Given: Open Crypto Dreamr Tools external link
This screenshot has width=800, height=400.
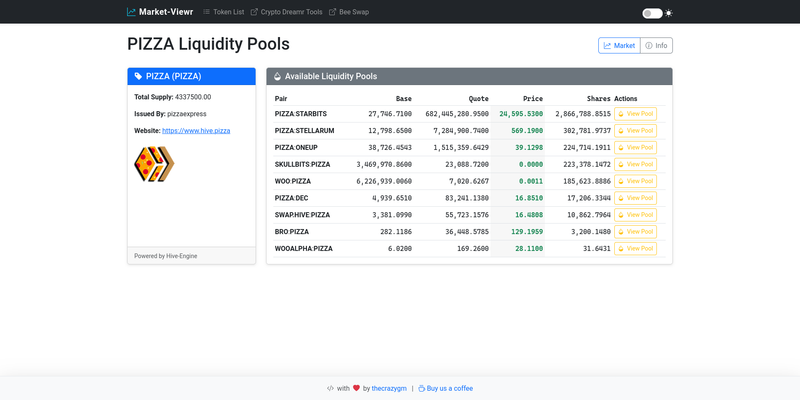Looking at the screenshot, I should (287, 12).
